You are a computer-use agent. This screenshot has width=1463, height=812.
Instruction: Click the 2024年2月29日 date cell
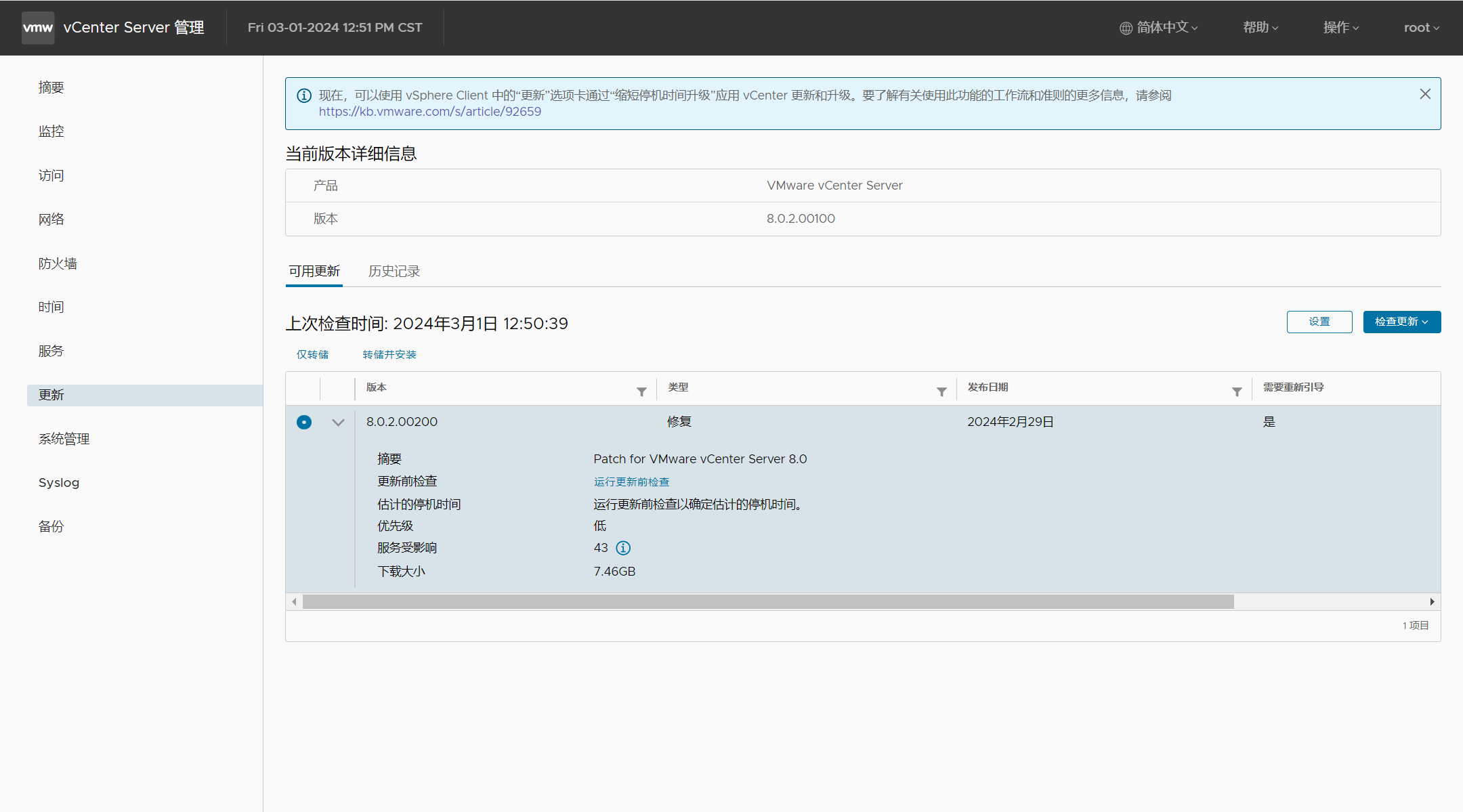tap(1011, 422)
